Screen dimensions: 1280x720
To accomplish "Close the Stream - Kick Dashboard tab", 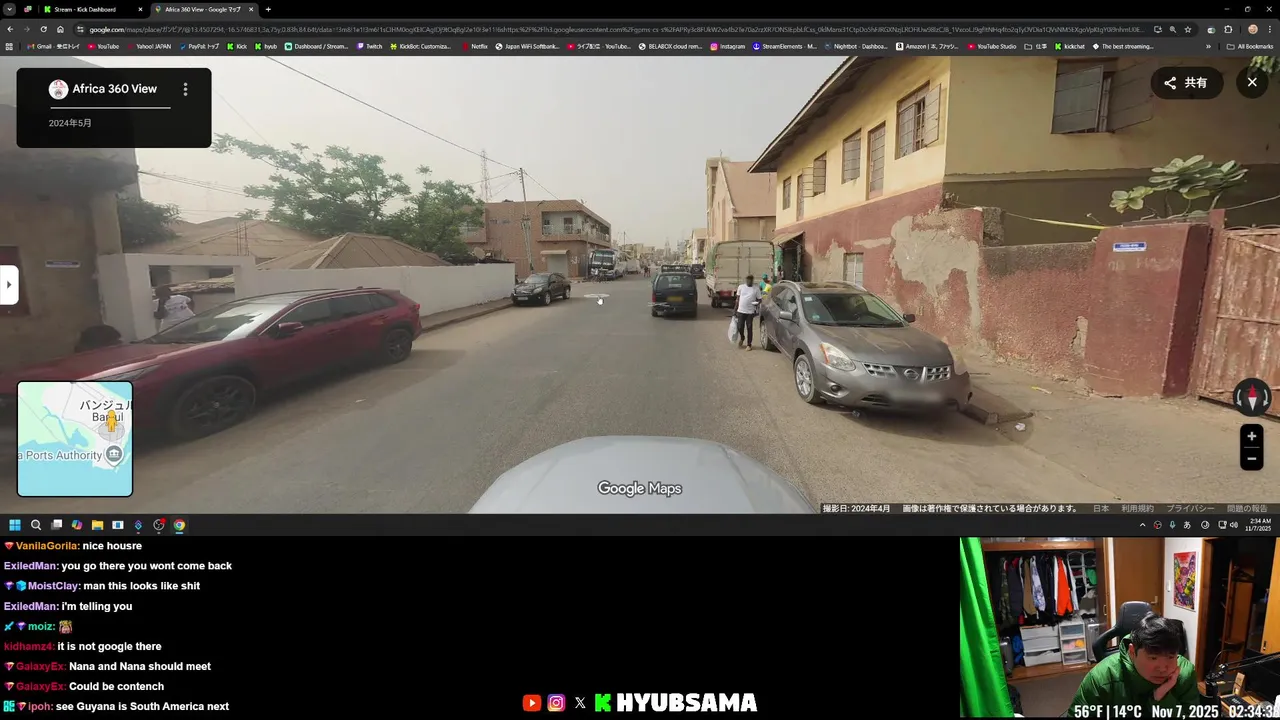I will tap(140, 9).
